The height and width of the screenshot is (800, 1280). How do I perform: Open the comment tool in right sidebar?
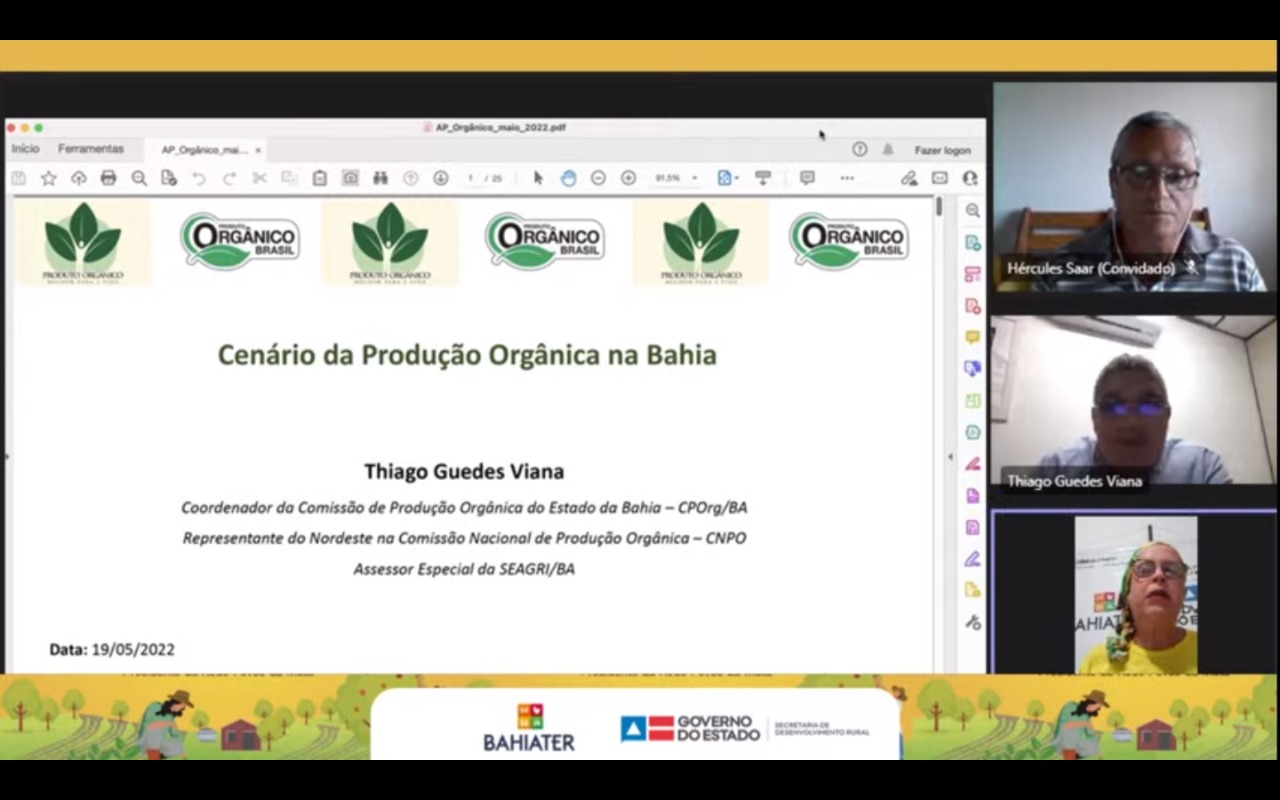pyautogui.click(x=972, y=337)
